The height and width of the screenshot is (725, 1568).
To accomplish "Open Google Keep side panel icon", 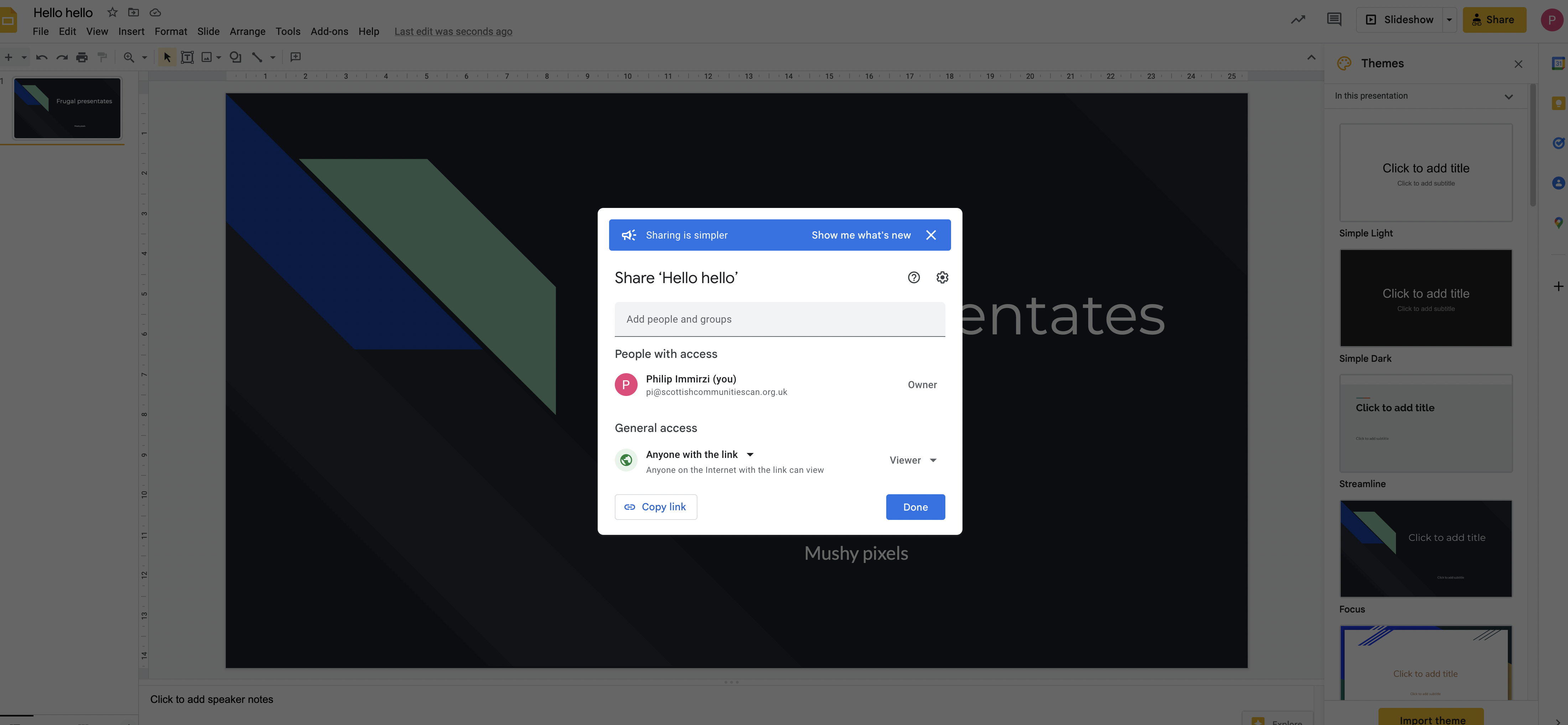I will 1558,104.
